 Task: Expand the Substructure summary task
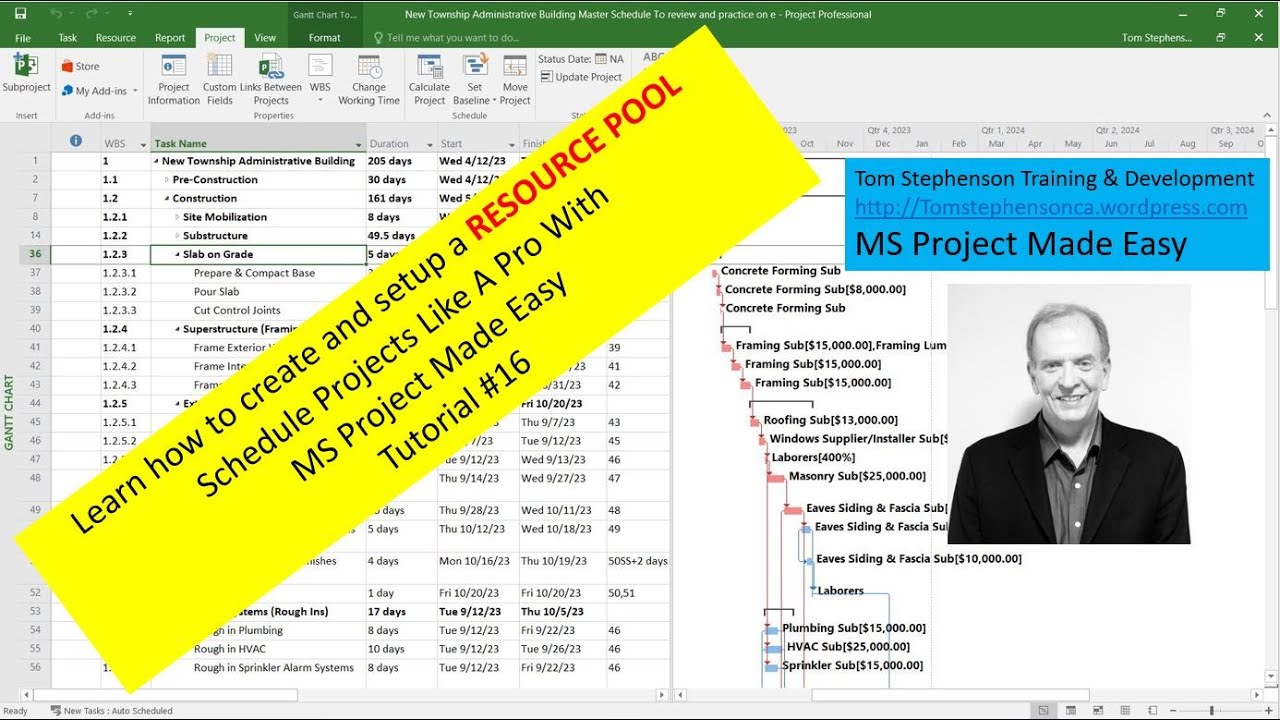point(177,236)
